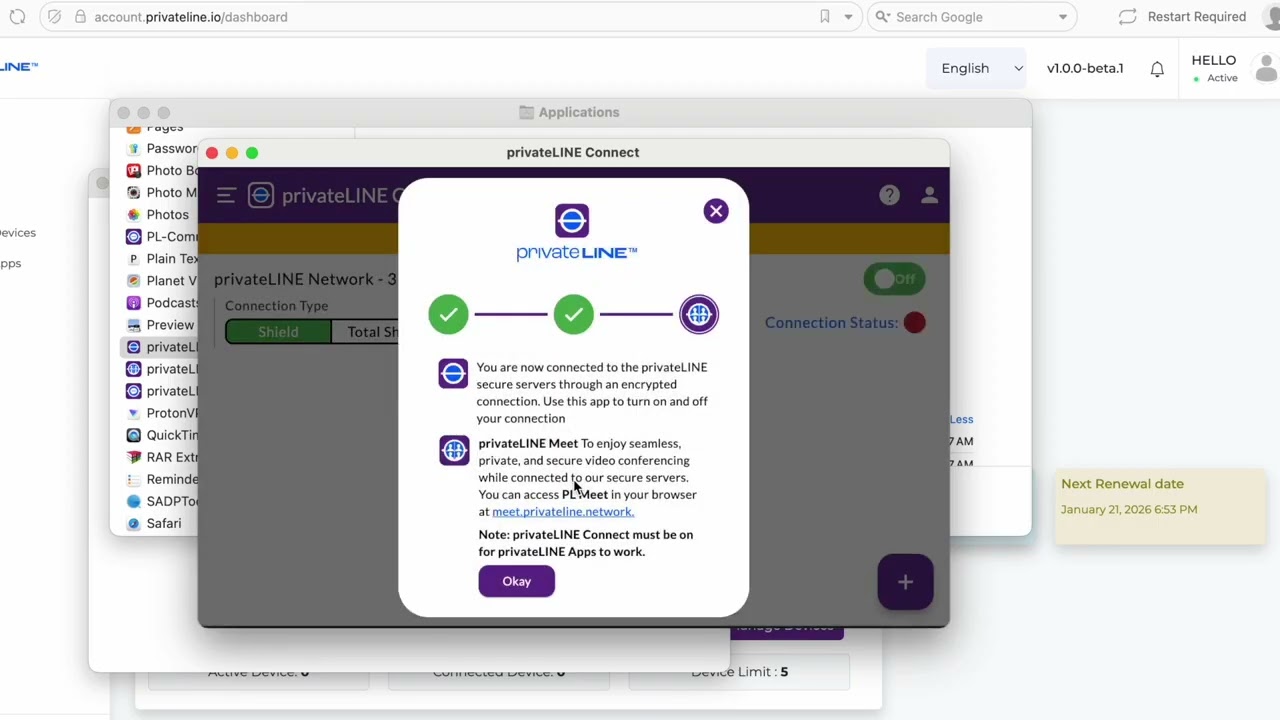Select ProtonVPN in Applications list

click(162, 412)
